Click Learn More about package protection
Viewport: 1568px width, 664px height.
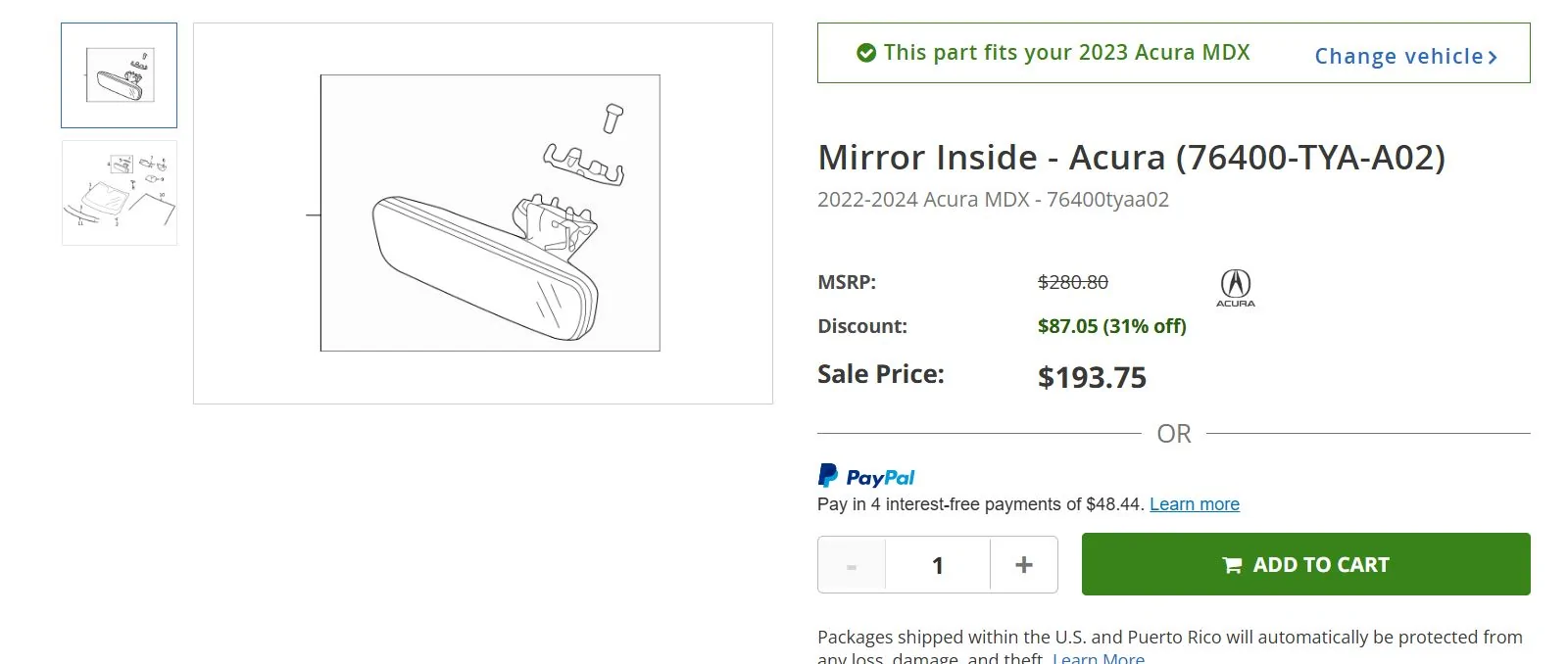pos(1099,657)
